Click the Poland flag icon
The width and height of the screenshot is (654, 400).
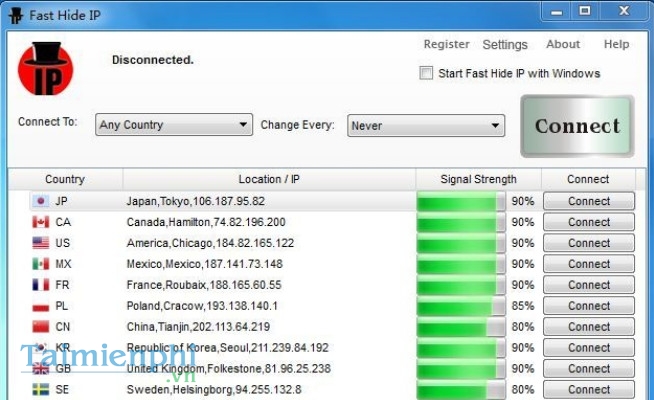pos(40,306)
